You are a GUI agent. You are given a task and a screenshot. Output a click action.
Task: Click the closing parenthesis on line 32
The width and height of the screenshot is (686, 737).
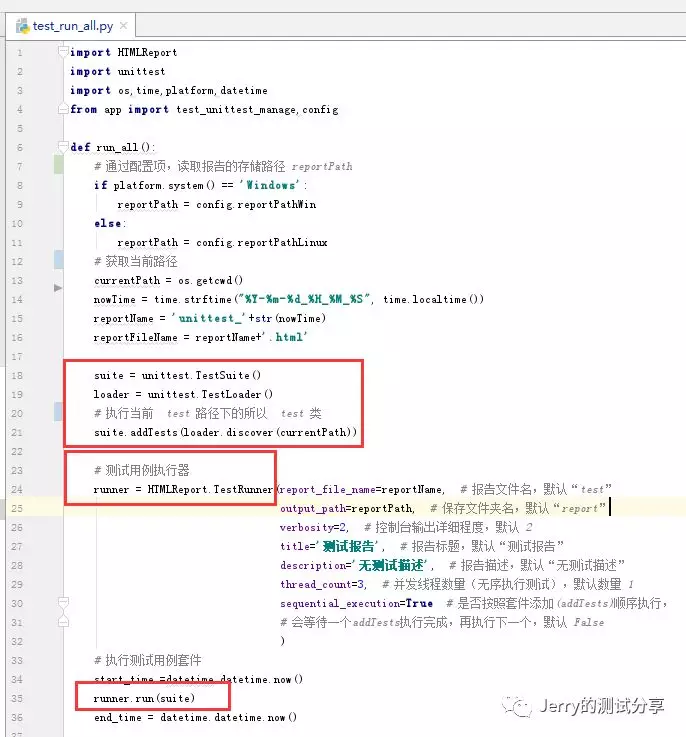282,641
